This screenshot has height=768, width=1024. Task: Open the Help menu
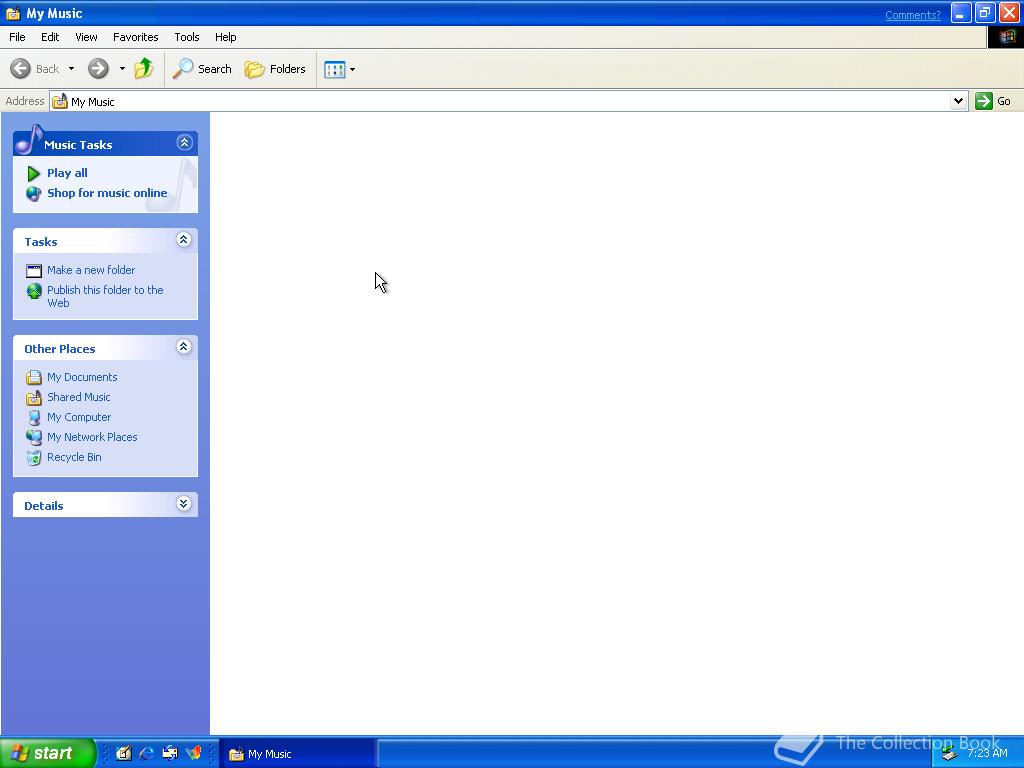coord(225,37)
